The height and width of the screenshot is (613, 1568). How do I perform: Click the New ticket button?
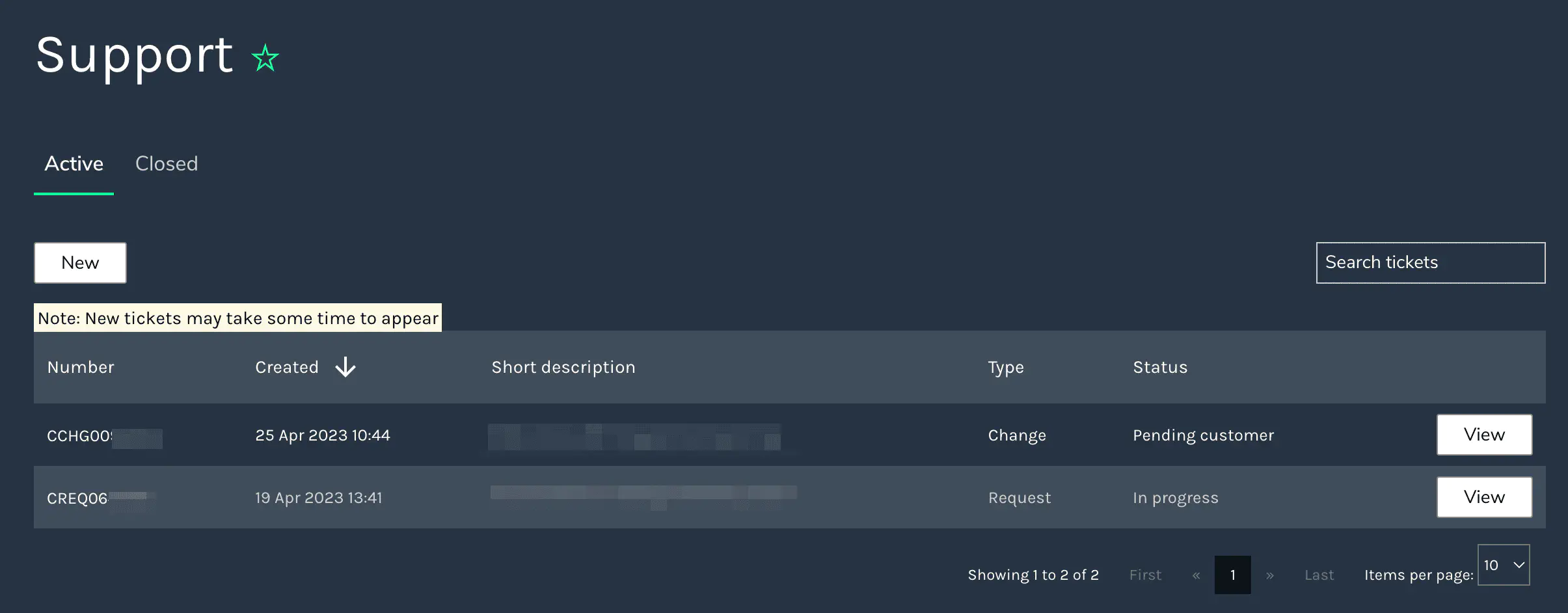(x=80, y=263)
